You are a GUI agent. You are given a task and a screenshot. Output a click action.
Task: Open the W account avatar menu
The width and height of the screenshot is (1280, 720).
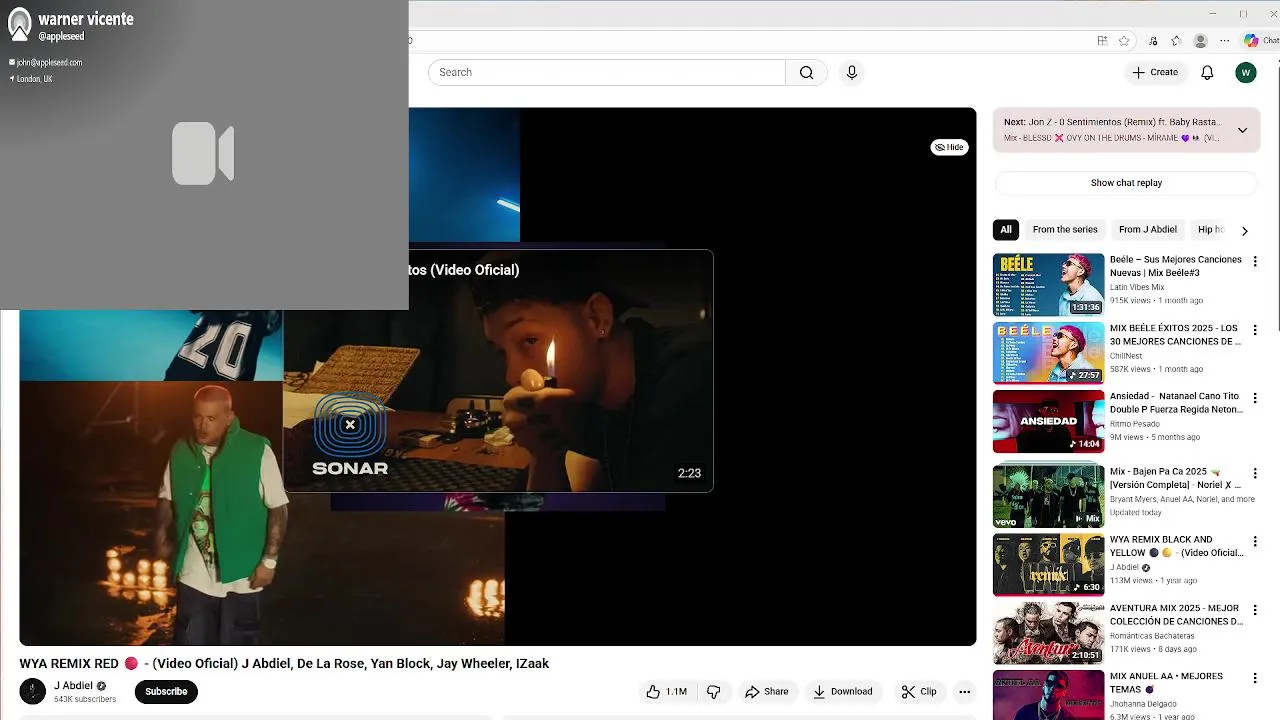[x=1245, y=72]
